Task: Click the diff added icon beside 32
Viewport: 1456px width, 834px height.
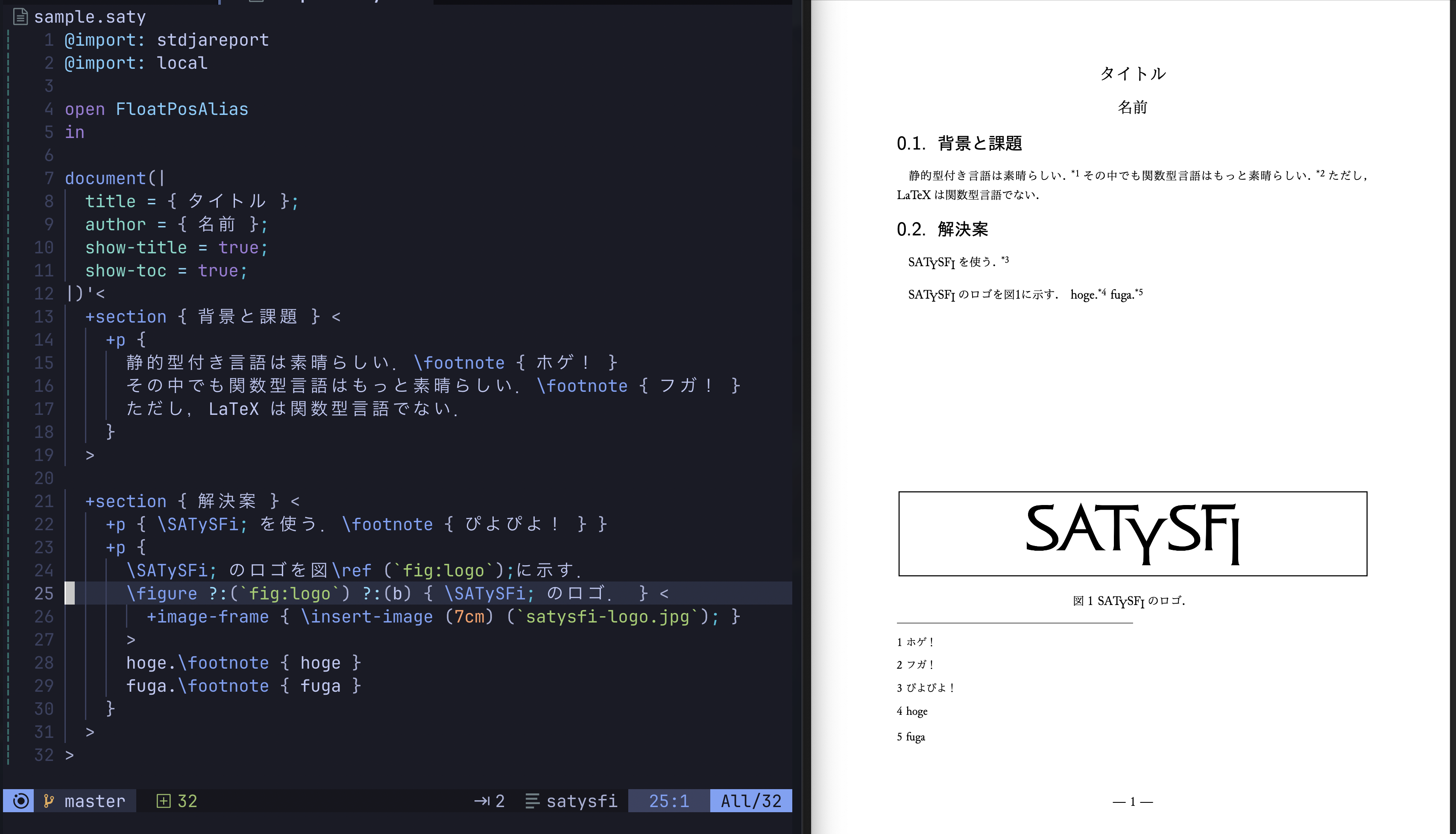Action: click(163, 801)
